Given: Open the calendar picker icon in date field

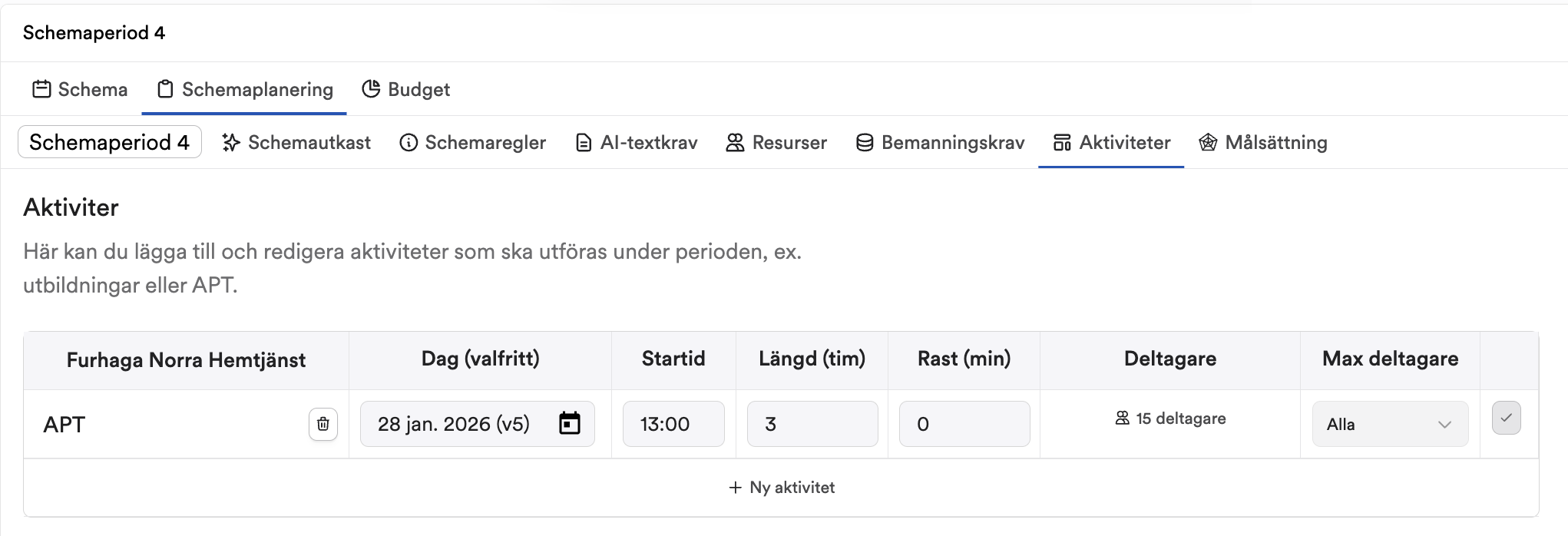Looking at the screenshot, I should [570, 423].
